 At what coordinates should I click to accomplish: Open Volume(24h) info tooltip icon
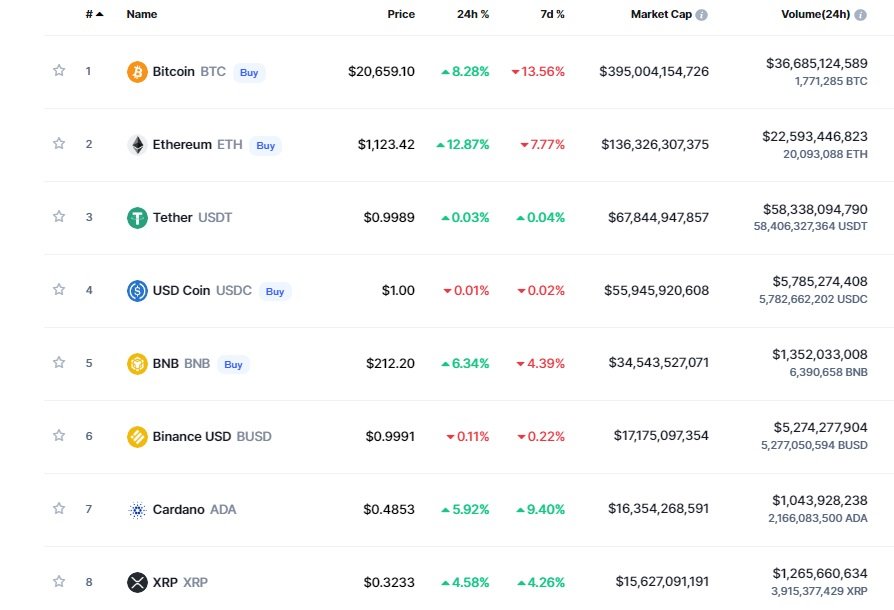coord(860,15)
